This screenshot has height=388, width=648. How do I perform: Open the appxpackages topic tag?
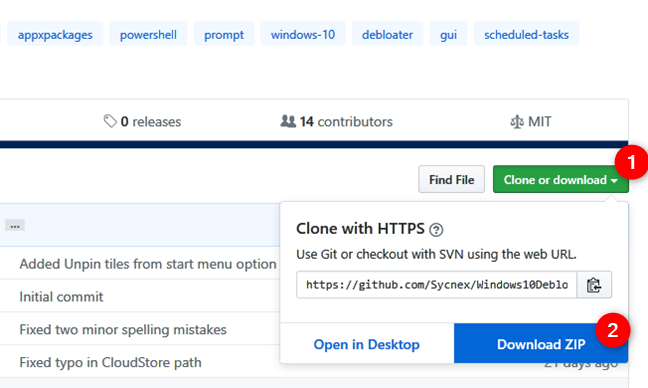pos(55,34)
